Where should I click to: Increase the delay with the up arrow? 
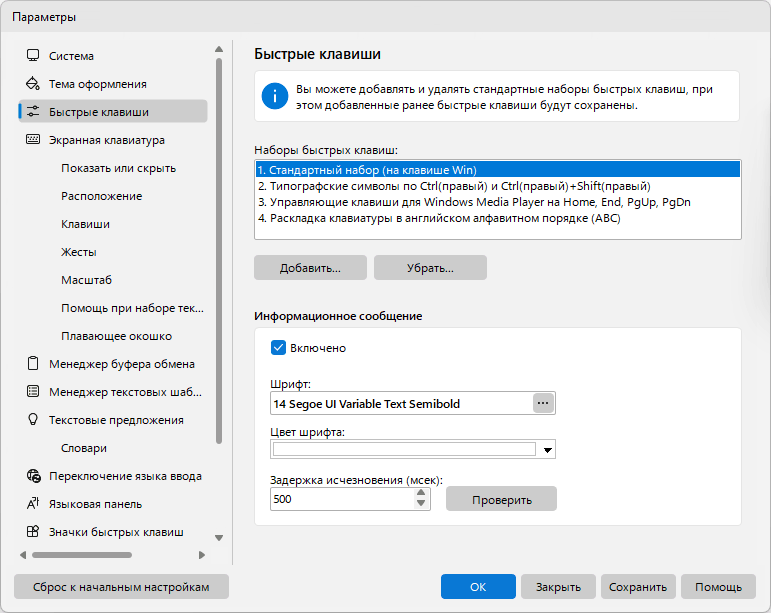pos(421,493)
